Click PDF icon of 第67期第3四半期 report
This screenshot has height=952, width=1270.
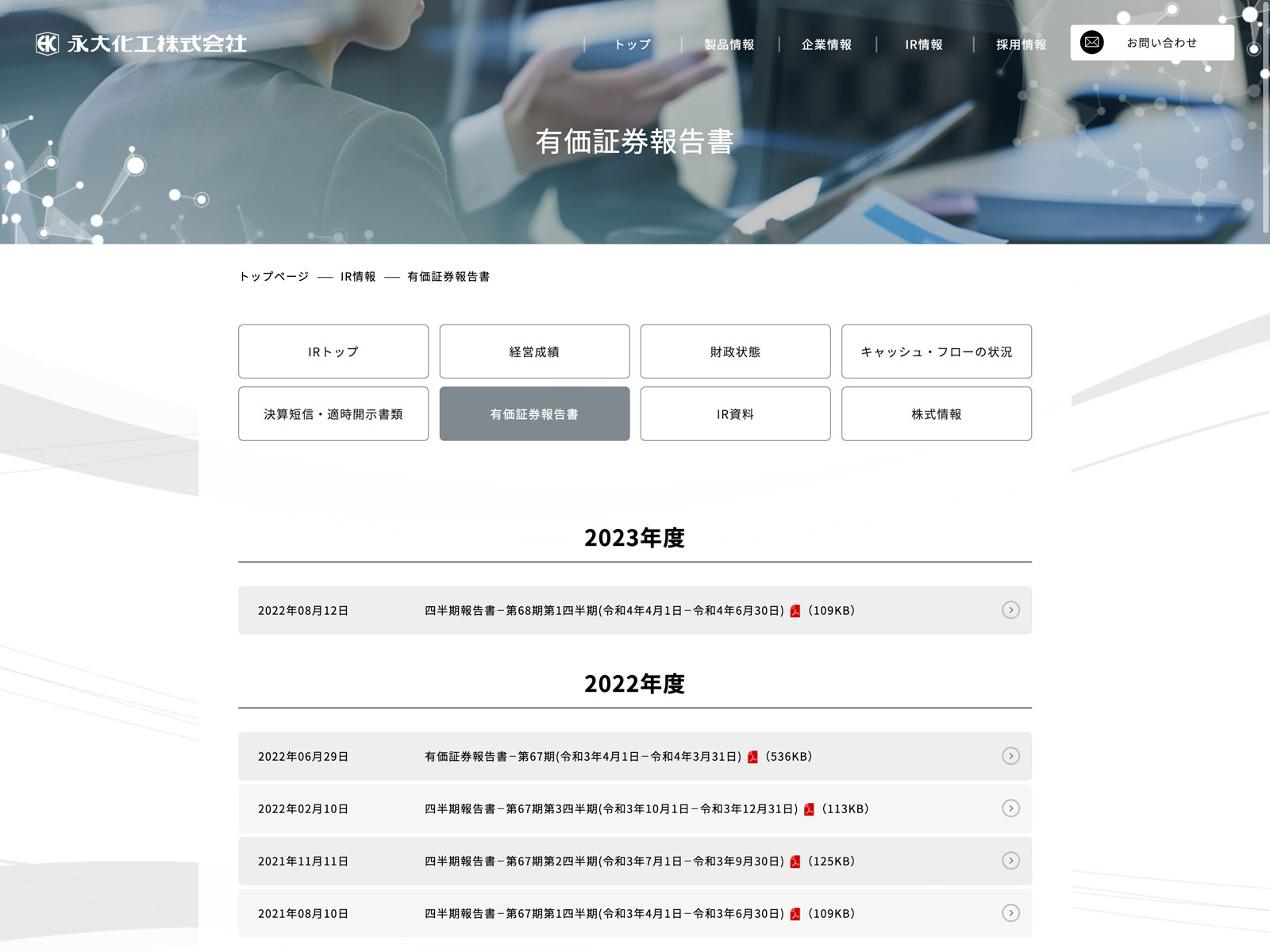pyautogui.click(x=809, y=809)
